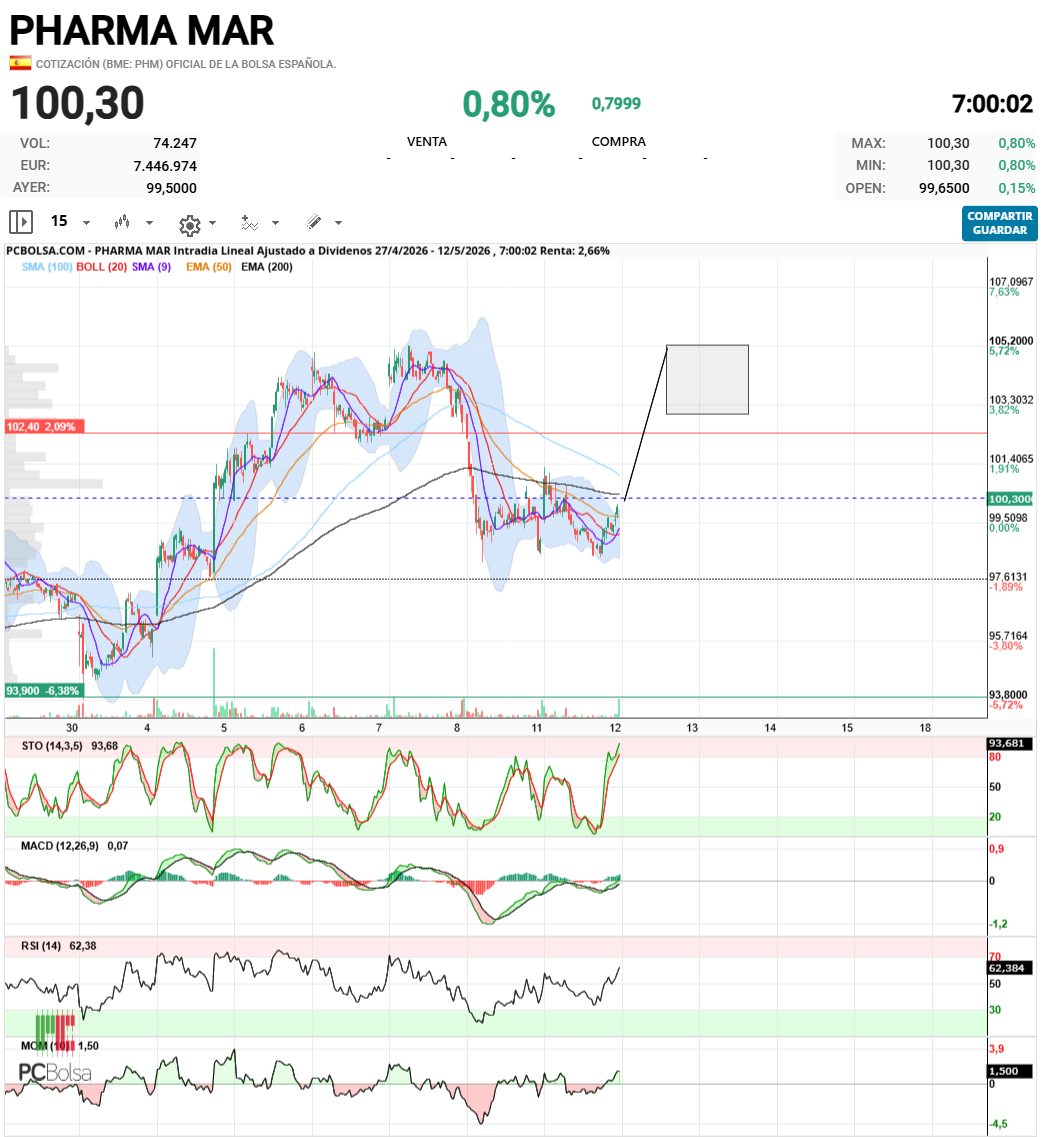Click the large 100,30 price quote
The image size is (1048, 1137).
click(78, 103)
